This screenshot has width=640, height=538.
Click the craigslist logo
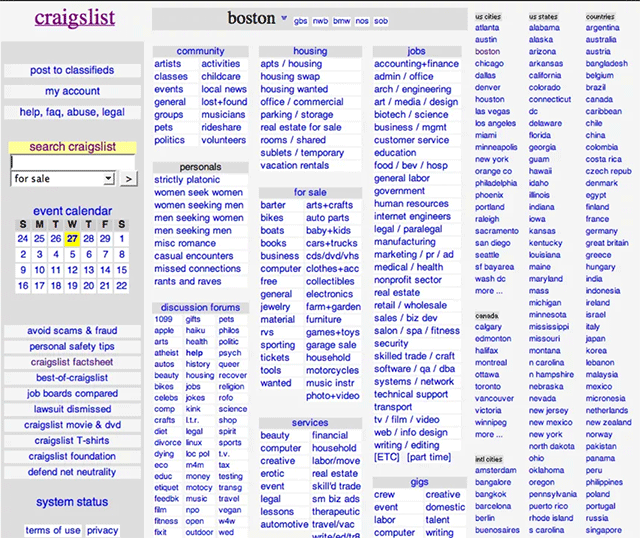pyautogui.click(x=74, y=18)
